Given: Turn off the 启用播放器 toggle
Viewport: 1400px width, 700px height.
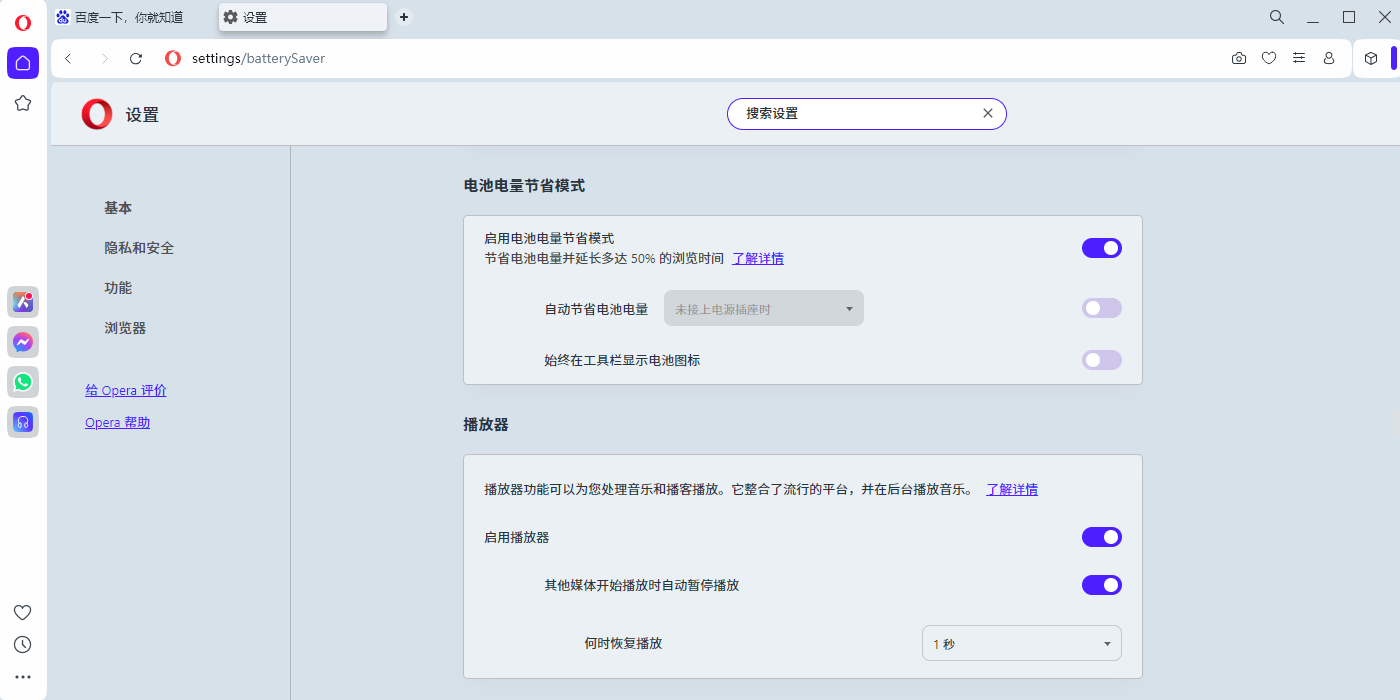Looking at the screenshot, I should (x=1101, y=537).
